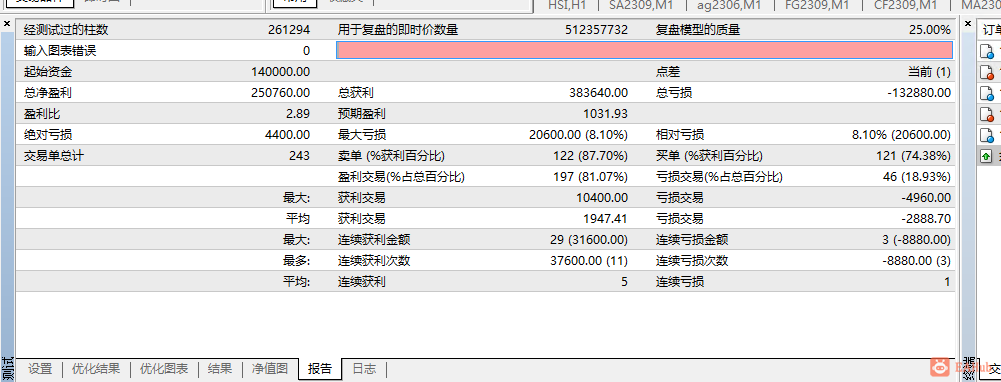Select the largest profit trade value 10400.00
The width and height of the screenshot is (1001, 382).
[602, 198]
